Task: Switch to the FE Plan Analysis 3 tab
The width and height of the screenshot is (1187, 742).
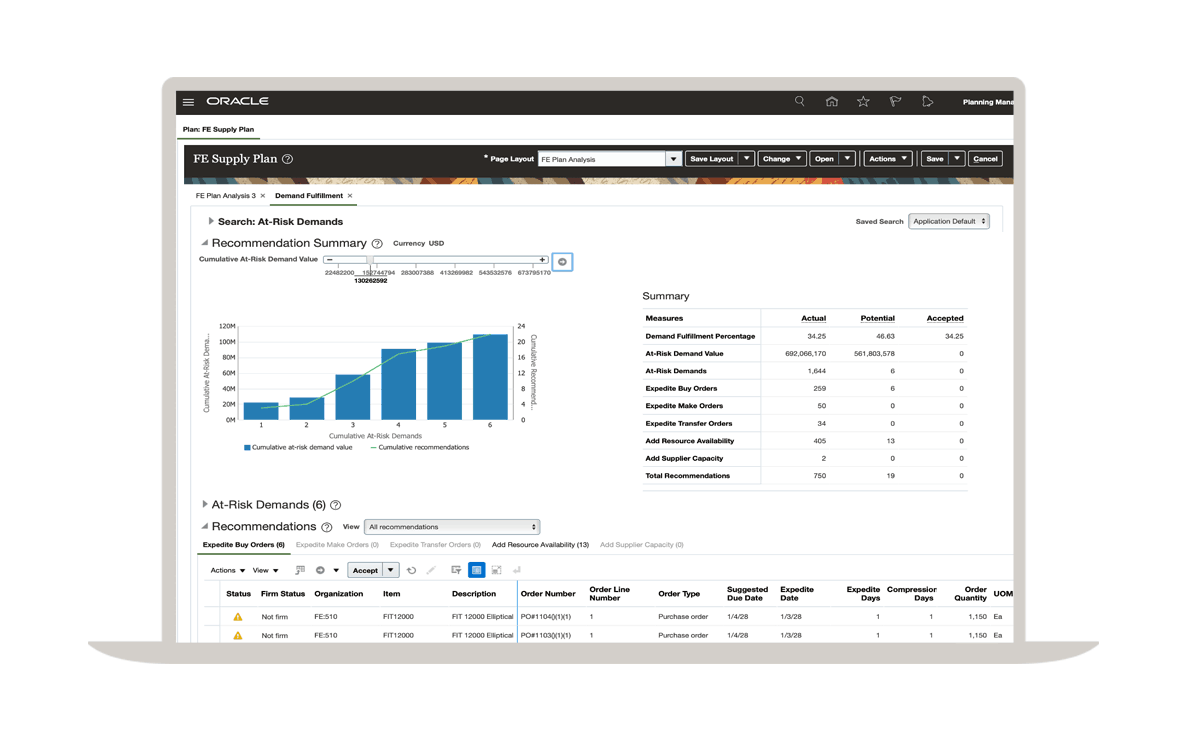Action: (x=225, y=196)
